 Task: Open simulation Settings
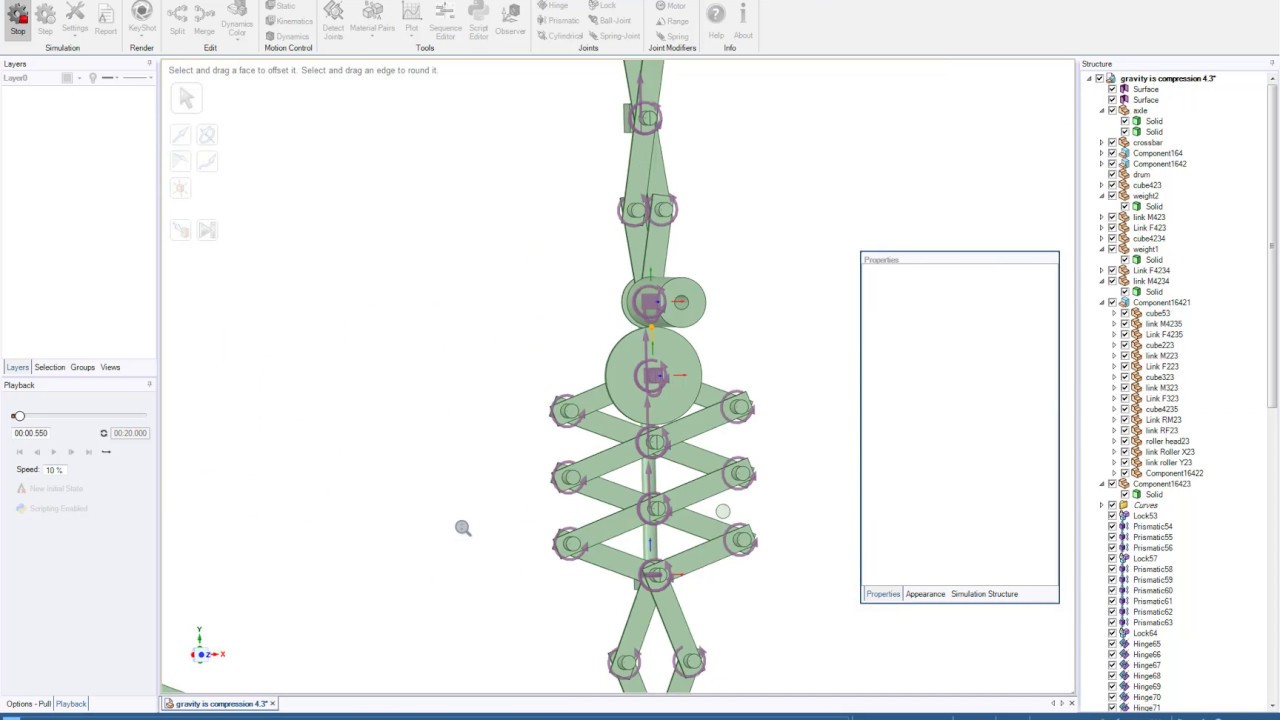75,20
